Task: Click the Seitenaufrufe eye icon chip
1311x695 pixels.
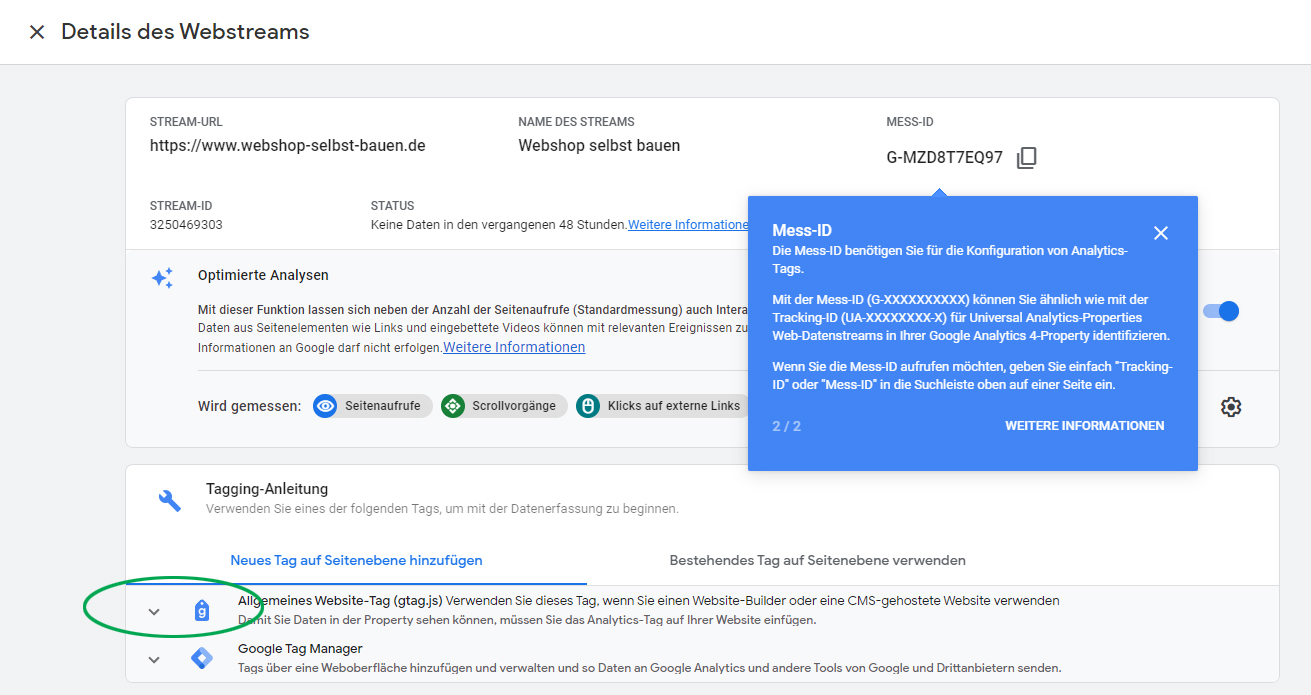Action: coord(373,406)
